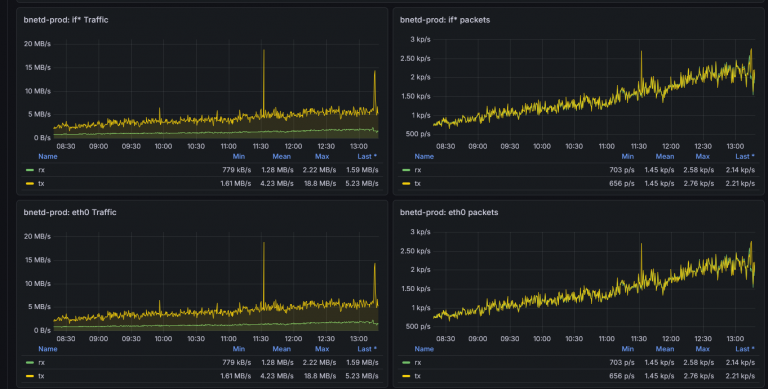The height and width of the screenshot is (389, 768).
Task: Click 1.28 MB/s rx Mean in eth0 Traffic
Action: [x=277, y=363]
